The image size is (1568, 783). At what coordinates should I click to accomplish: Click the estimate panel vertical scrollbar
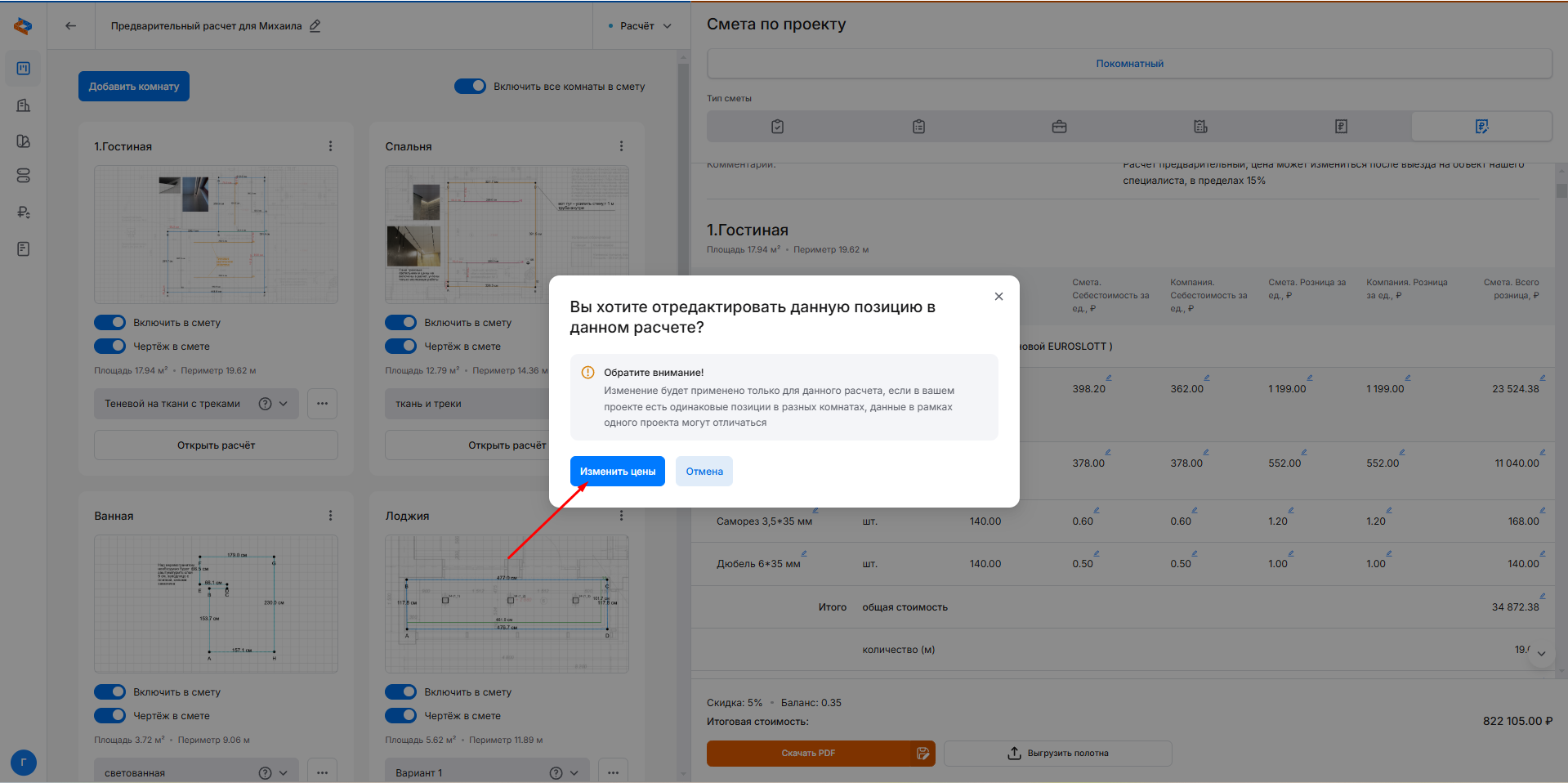1561,190
